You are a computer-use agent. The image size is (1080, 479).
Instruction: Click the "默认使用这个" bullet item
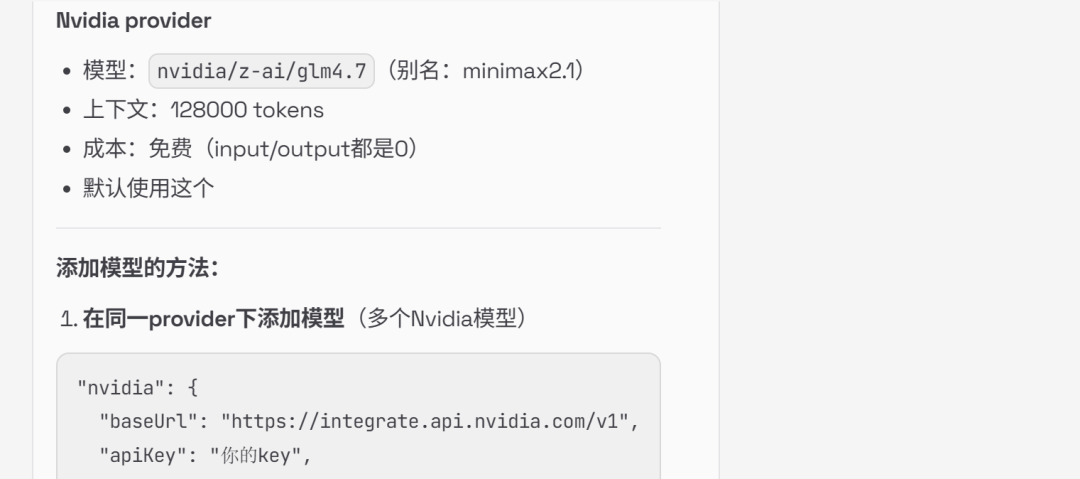(x=148, y=188)
